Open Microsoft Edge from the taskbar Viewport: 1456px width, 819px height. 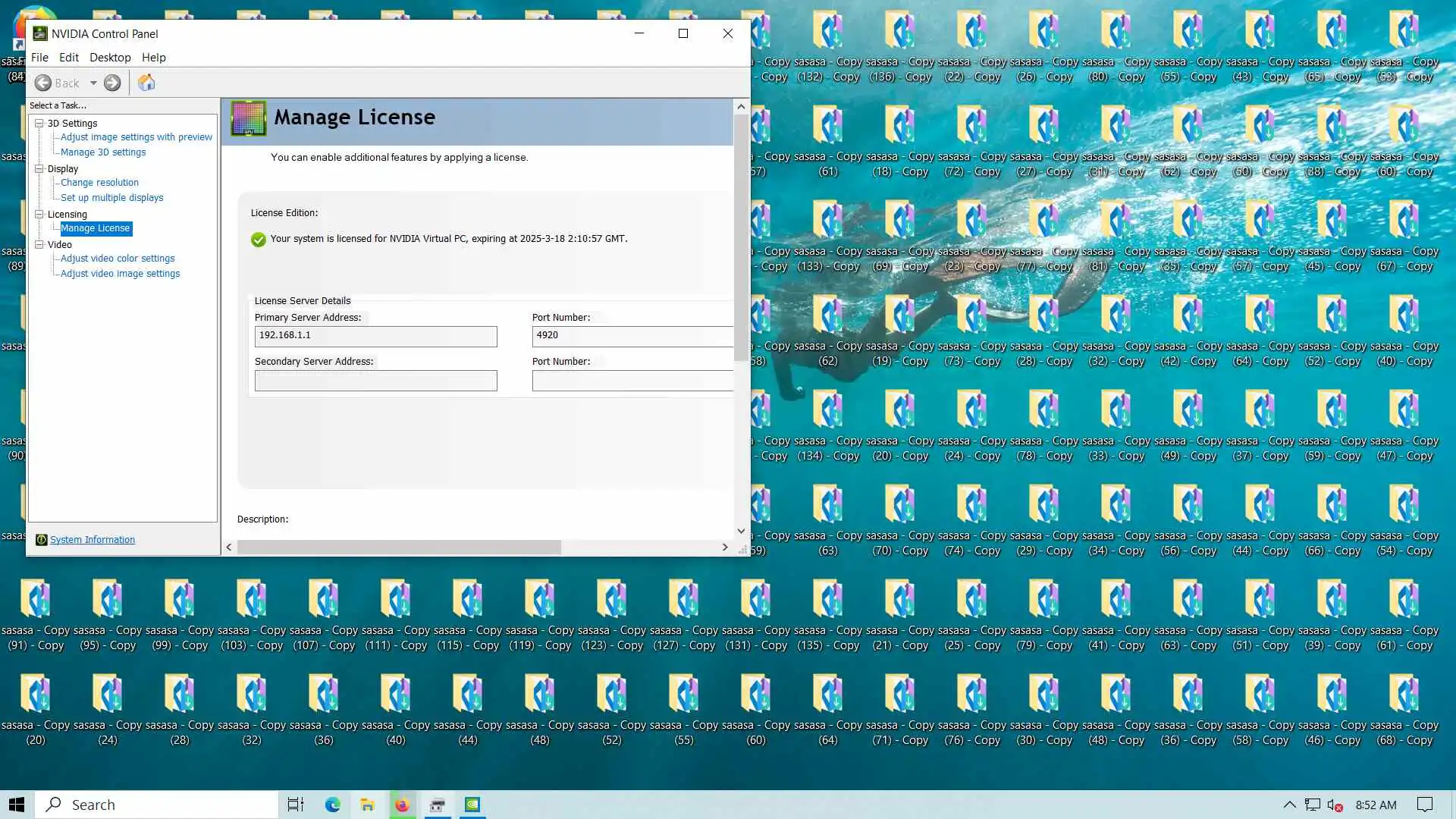(332, 805)
